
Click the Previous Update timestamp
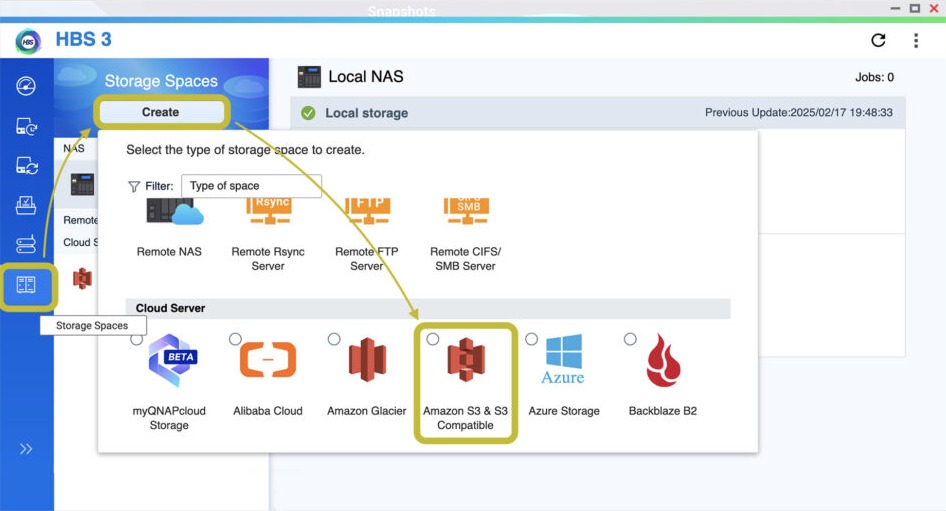(799, 113)
